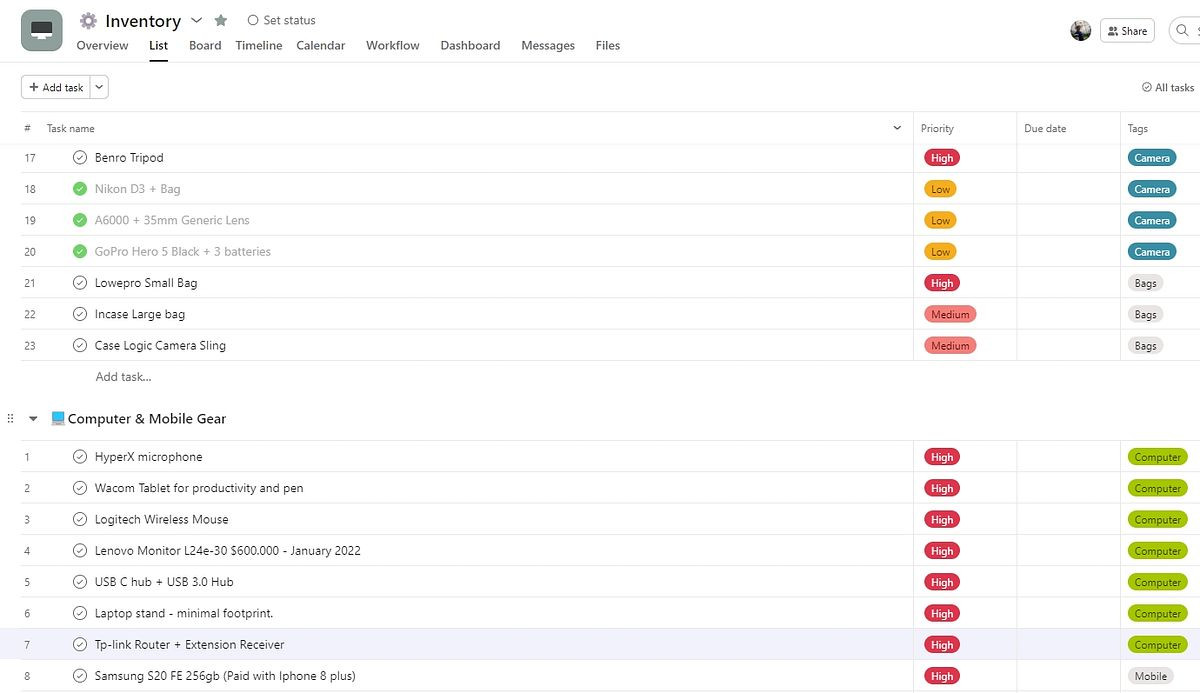Mark Benro Tripod task complete
This screenshot has width=1200, height=693.
pyautogui.click(x=80, y=158)
